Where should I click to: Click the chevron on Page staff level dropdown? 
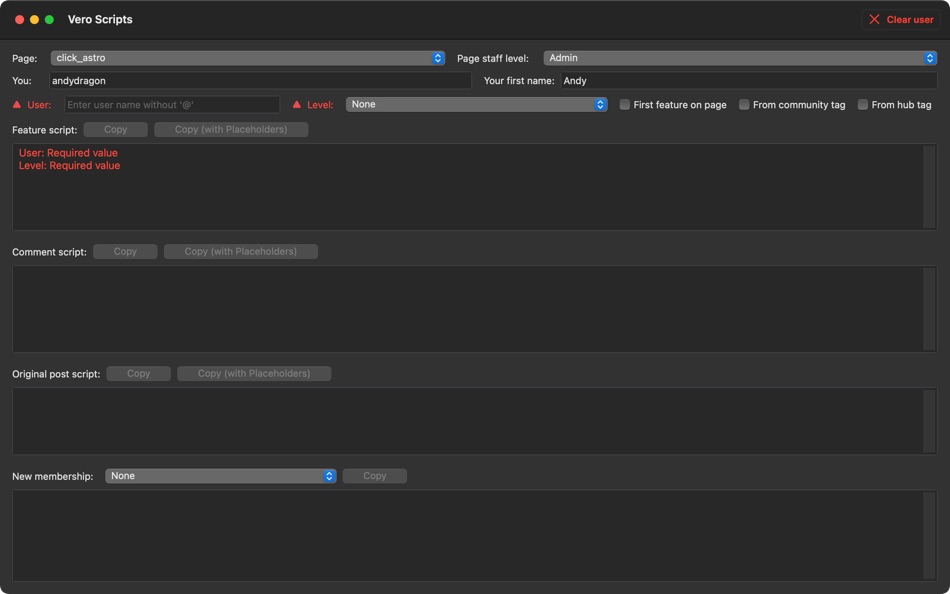coord(932,57)
